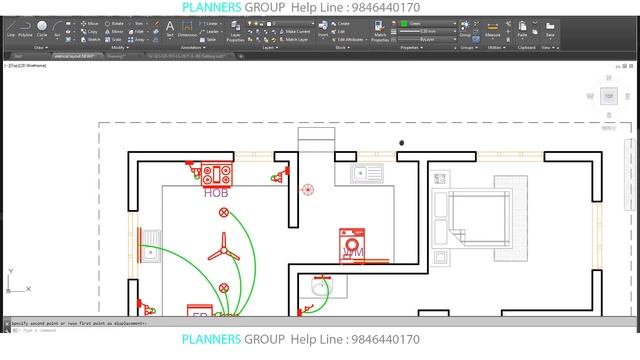The height and width of the screenshot is (360, 640).
Task: Open Layer Properties manager
Action: pos(236,31)
